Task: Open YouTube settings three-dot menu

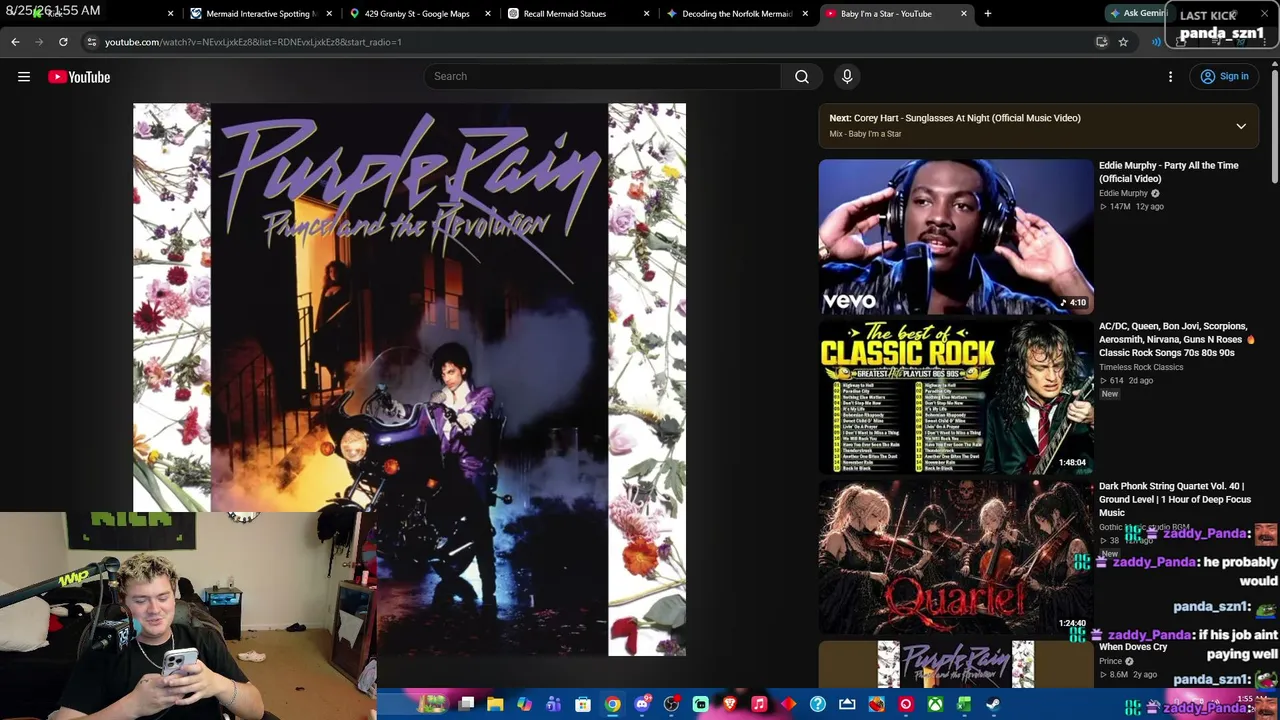Action: click(1171, 77)
